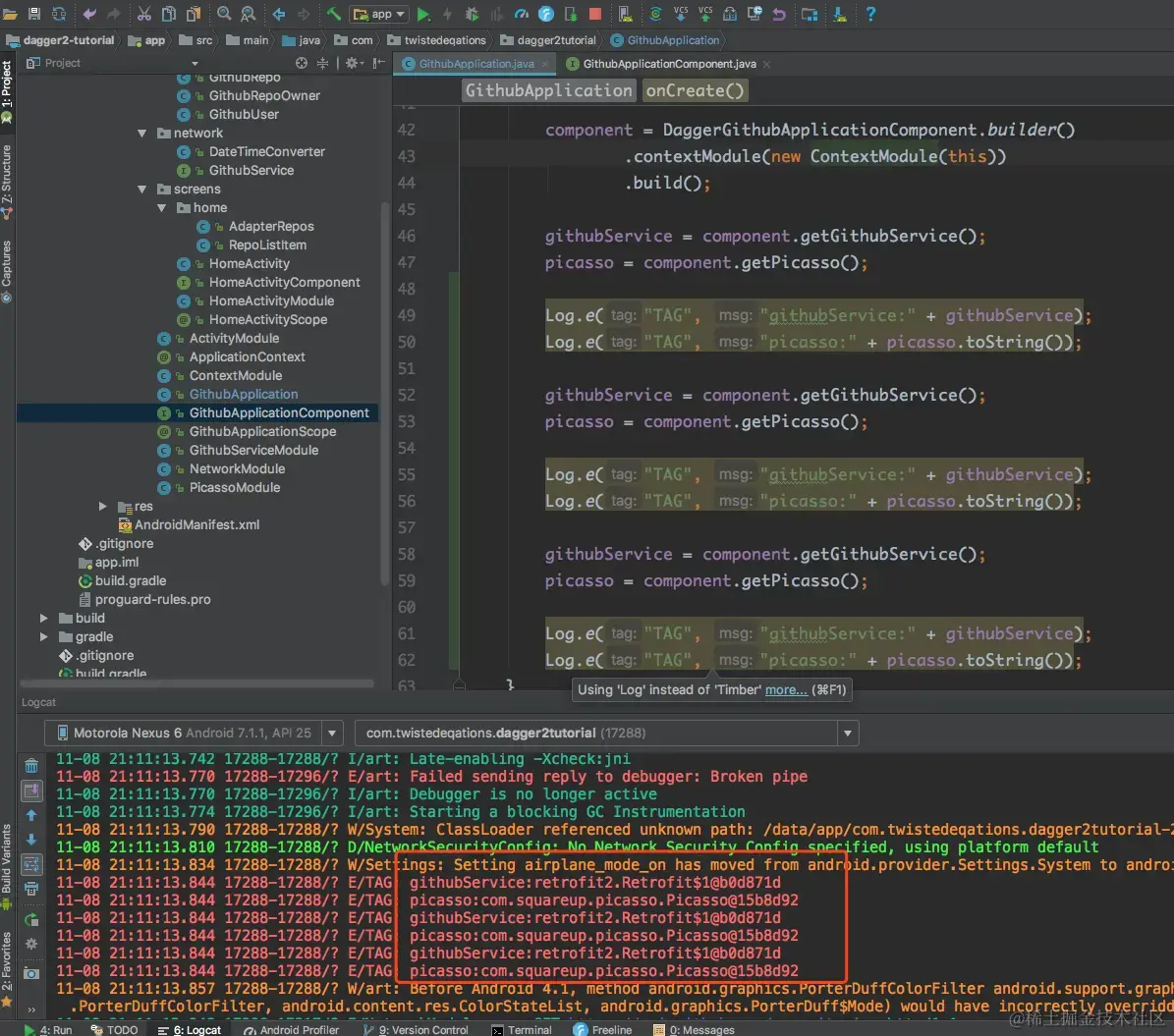1174x1036 pixels.
Task: Open the app run configuration dropdown
Action: 379,14
